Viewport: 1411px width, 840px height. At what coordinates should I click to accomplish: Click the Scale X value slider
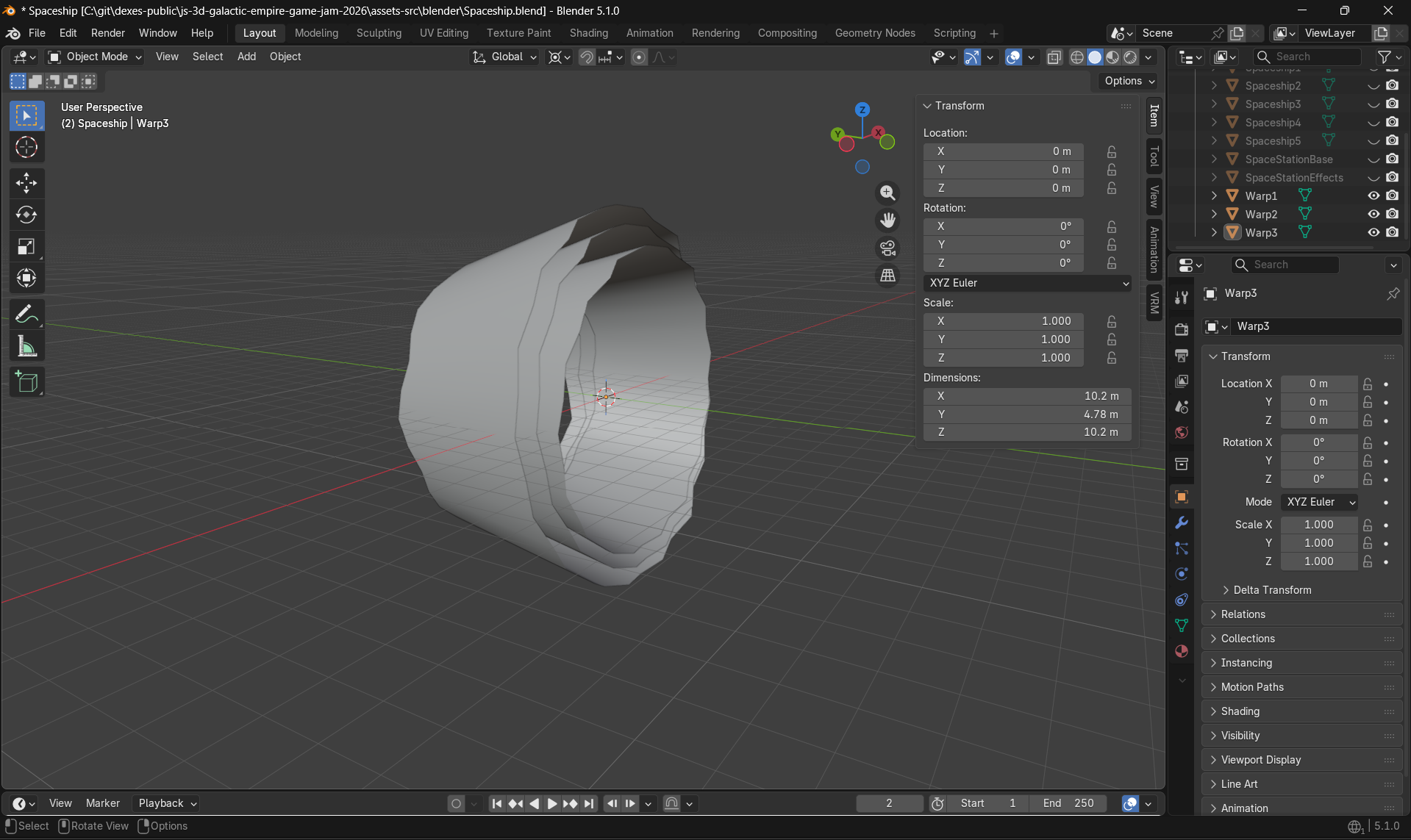pos(1318,525)
